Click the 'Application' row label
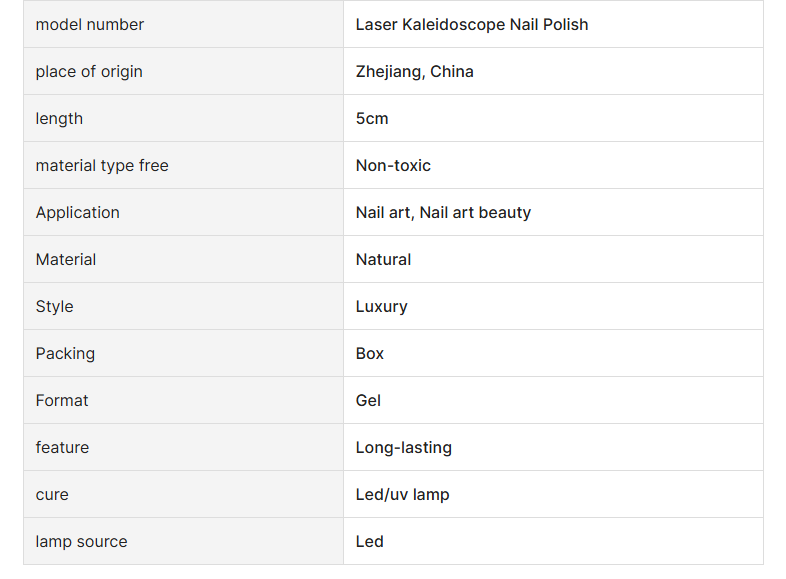Screen dimensions: 786x579 [78, 213]
